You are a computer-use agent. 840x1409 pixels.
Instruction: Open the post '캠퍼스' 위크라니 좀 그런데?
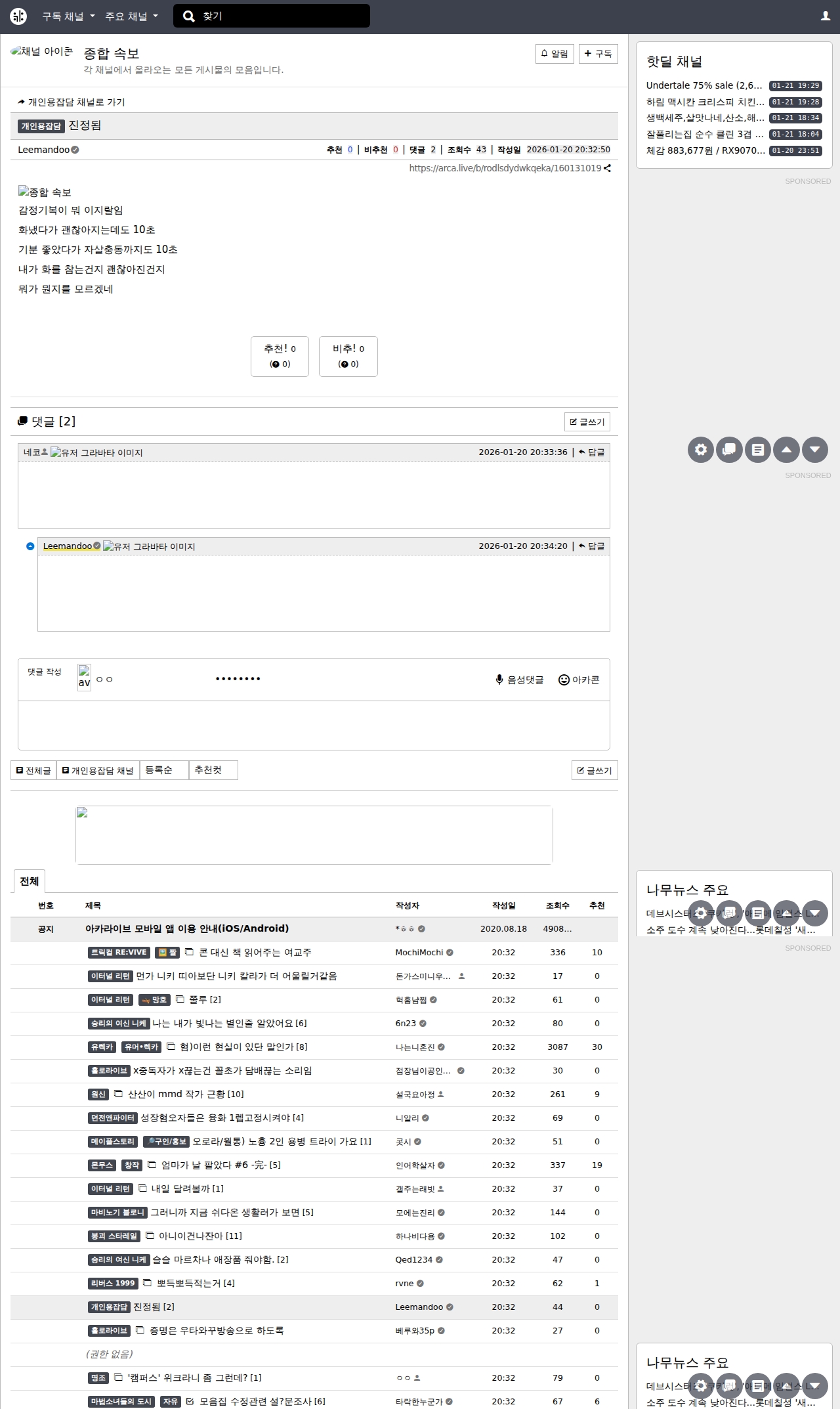click(x=188, y=1377)
